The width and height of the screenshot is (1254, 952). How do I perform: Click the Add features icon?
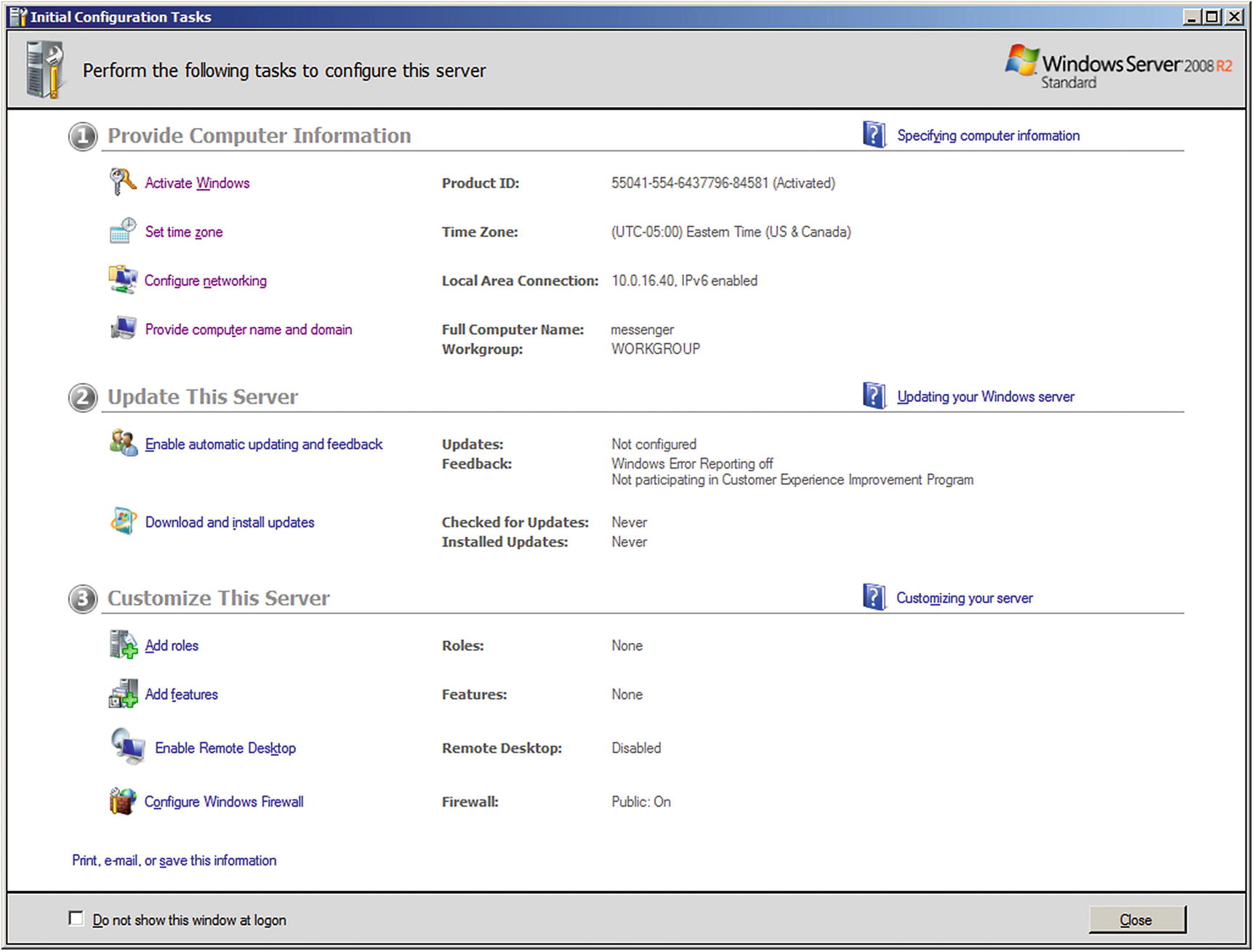[x=123, y=693]
